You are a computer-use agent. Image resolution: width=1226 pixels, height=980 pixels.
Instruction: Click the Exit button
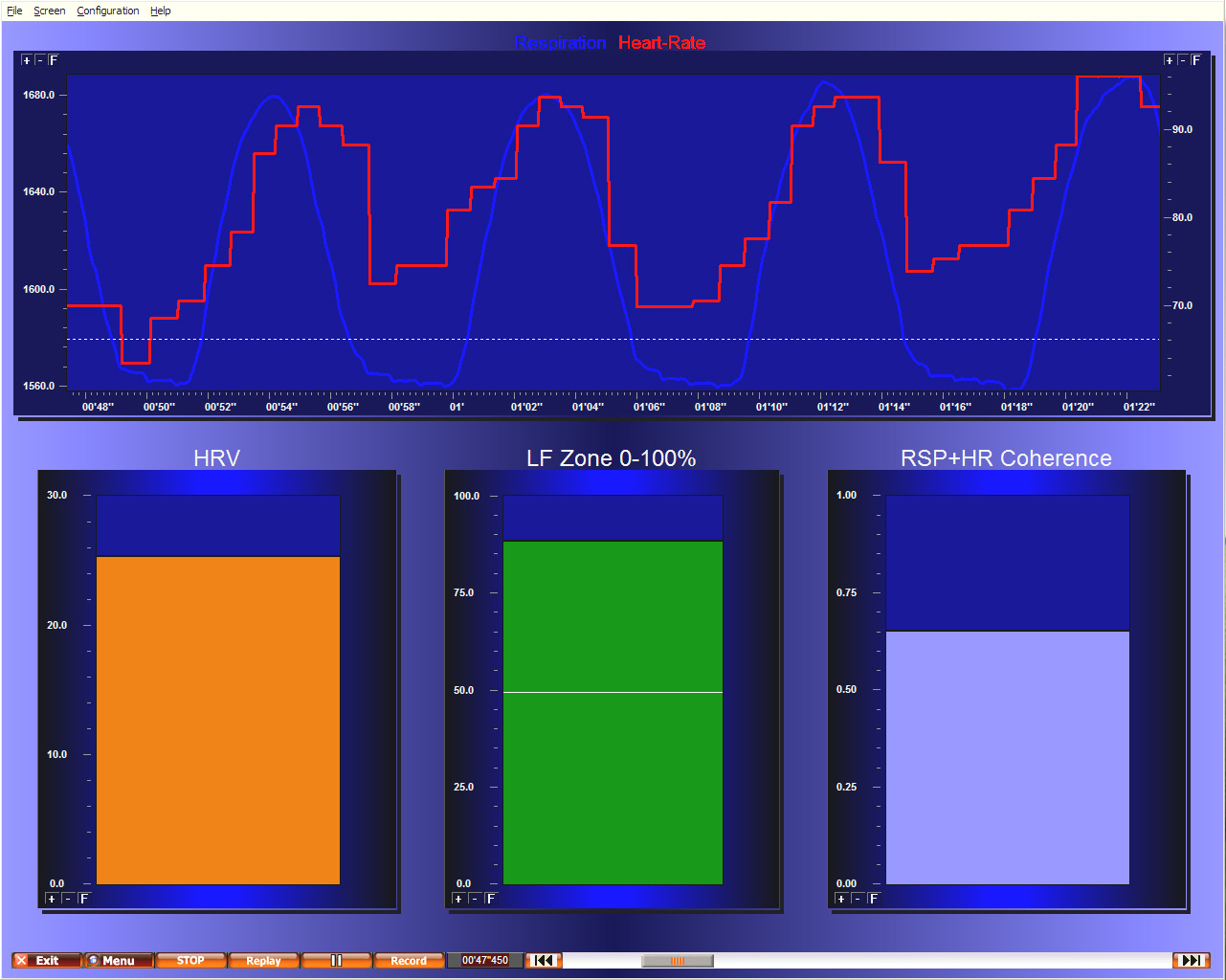(x=47, y=960)
